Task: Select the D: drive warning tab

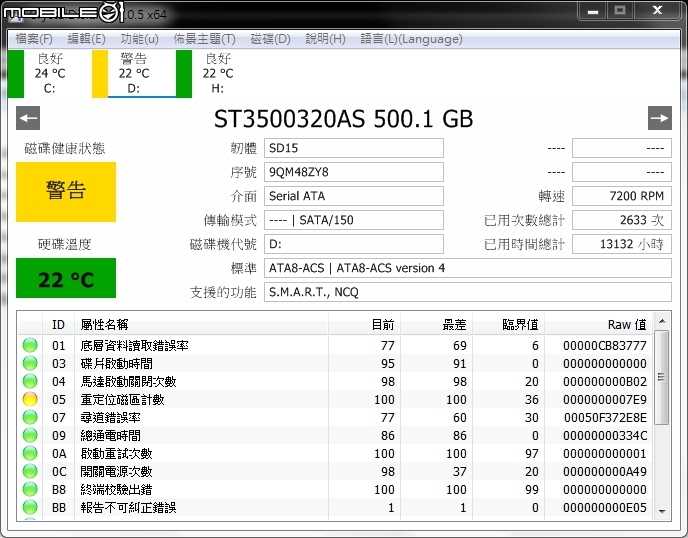Action: pos(134,73)
